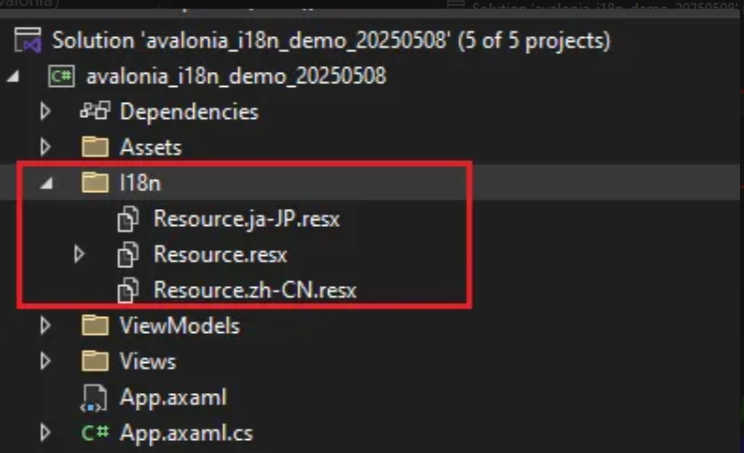
Task: Expand the Resource.resx node
Action: tap(79, 254)
